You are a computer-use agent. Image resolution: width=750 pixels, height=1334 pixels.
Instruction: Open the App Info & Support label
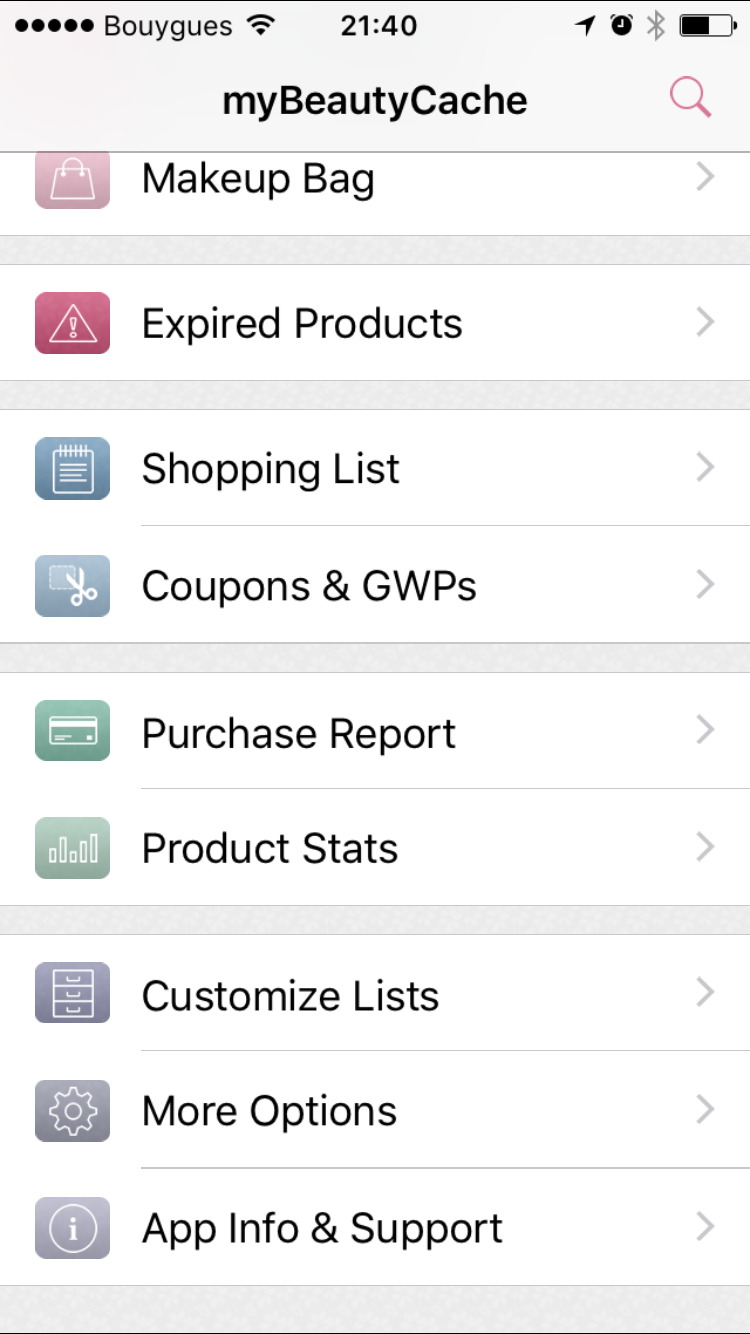click(322, 1228)
